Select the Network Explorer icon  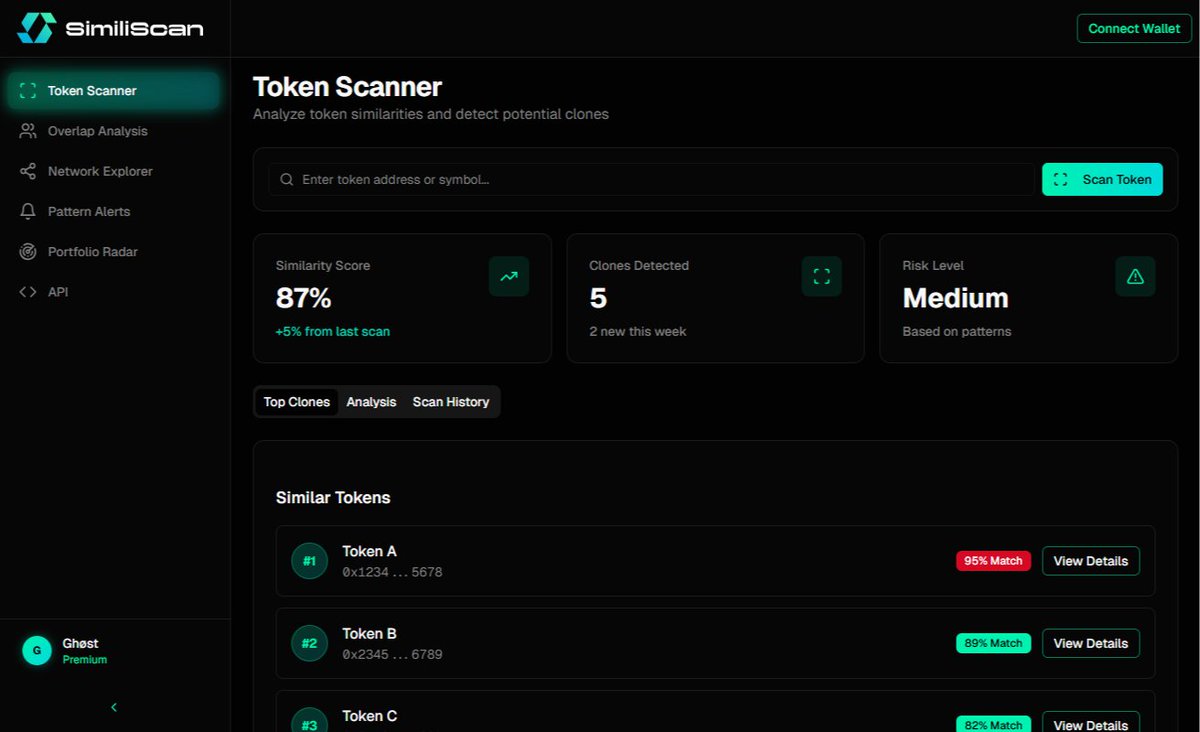pyautogui.click(x=27, y=171)
